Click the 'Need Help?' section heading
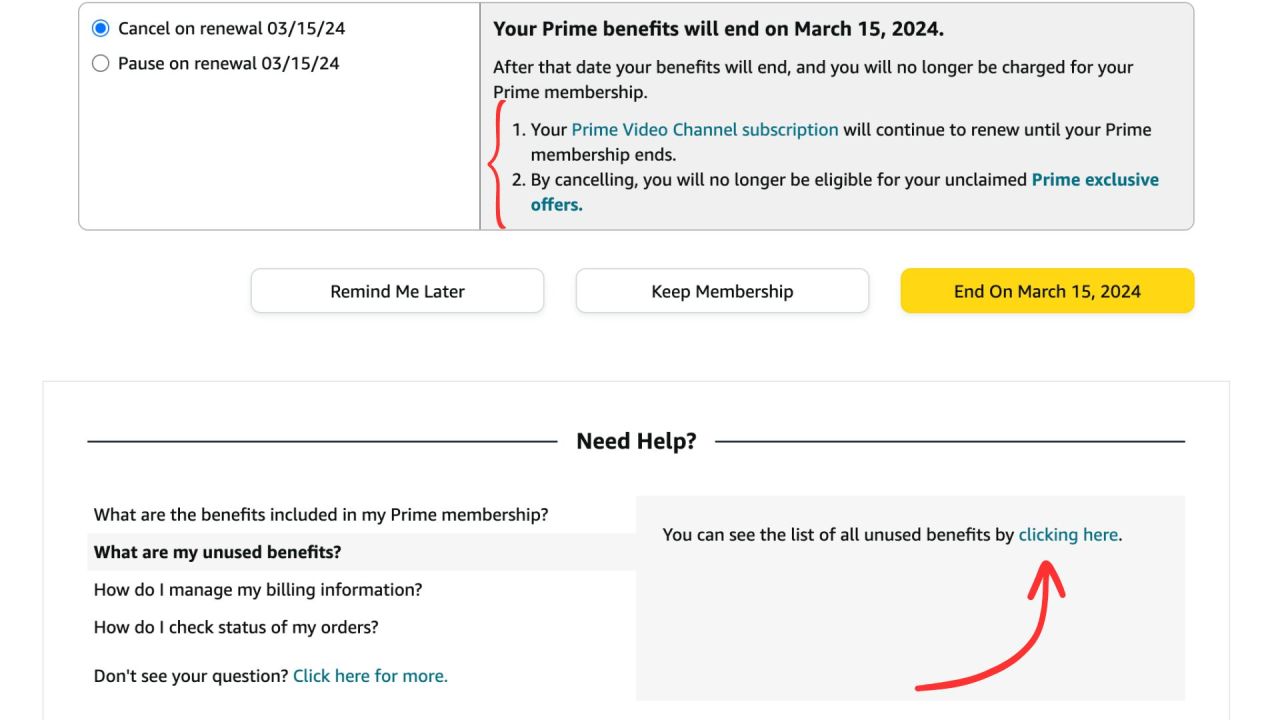 click(x=636, y=441)
